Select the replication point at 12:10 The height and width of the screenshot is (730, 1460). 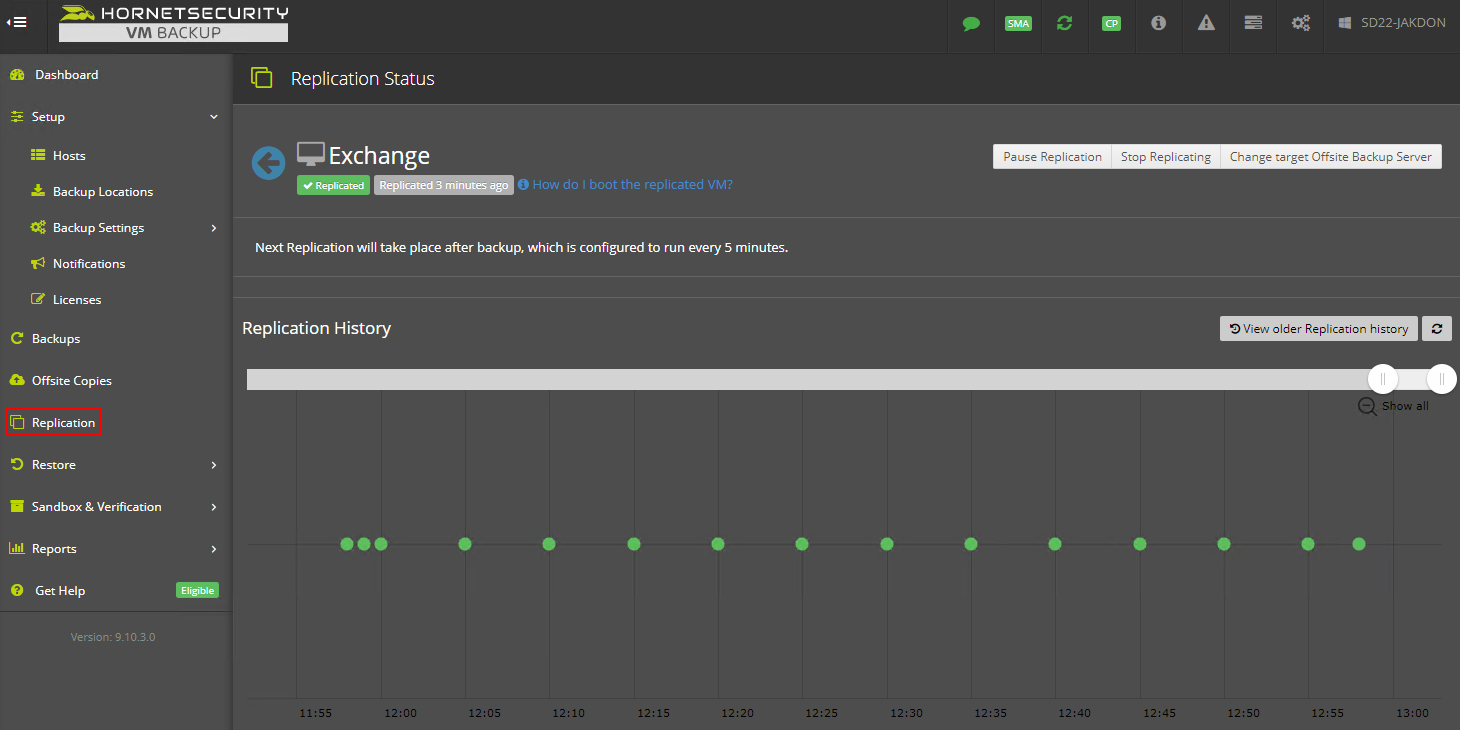pyautogui.click(x=549, y=544)
